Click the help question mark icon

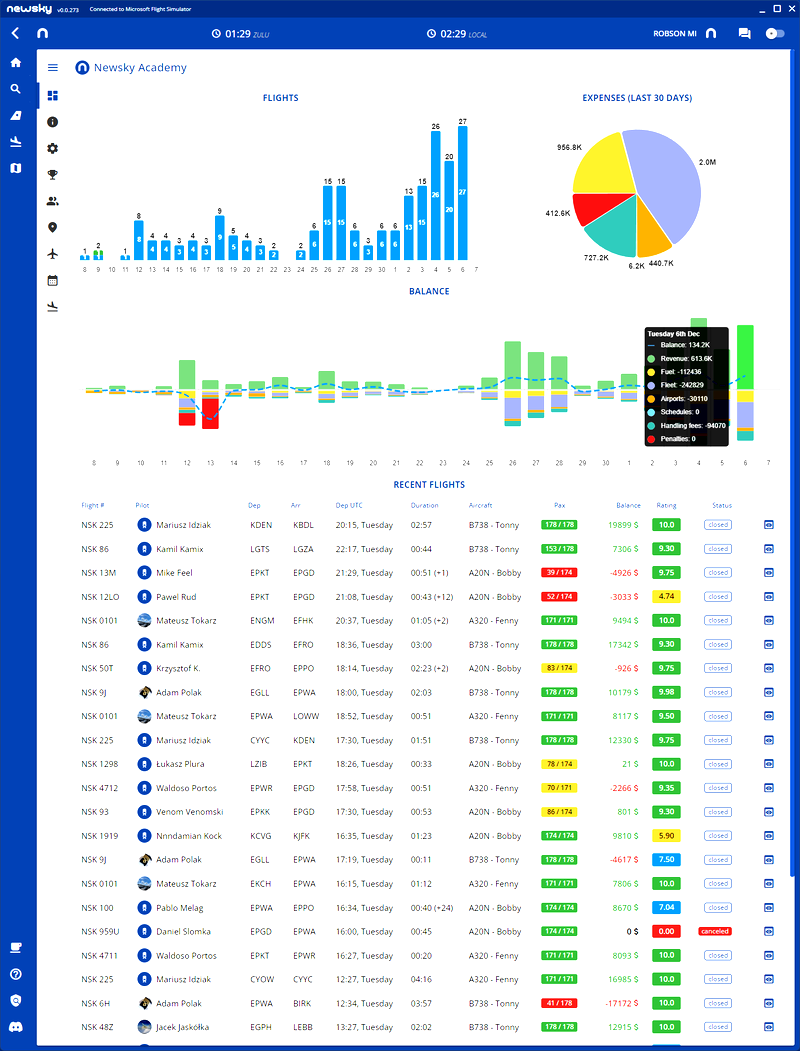pos(16,974)
